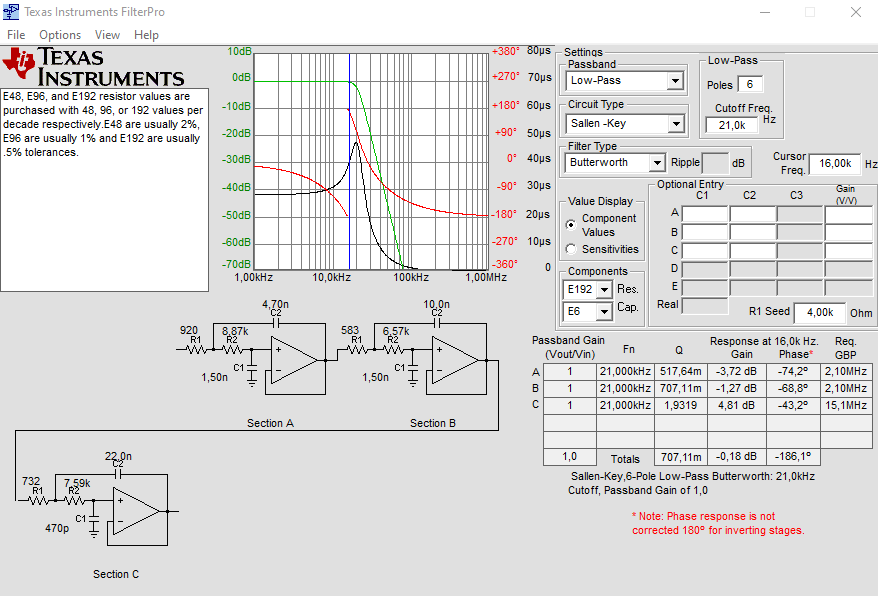Click Optional Entry C2 field for row B
Image resolution: width=878 pixels, height=596 pixels.
[753, 232]
